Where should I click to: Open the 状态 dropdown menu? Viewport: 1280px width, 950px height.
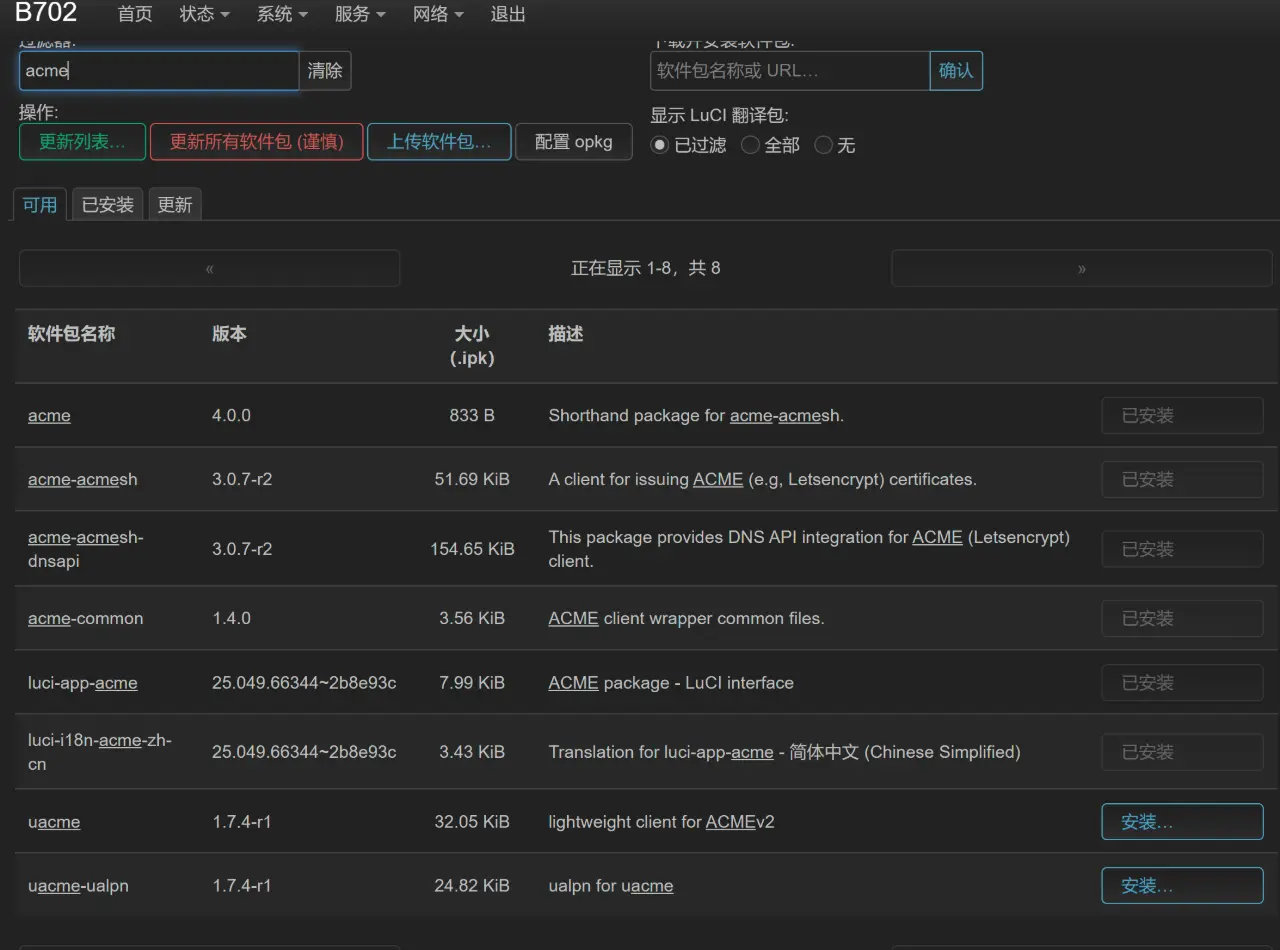[x=204, y=14]
